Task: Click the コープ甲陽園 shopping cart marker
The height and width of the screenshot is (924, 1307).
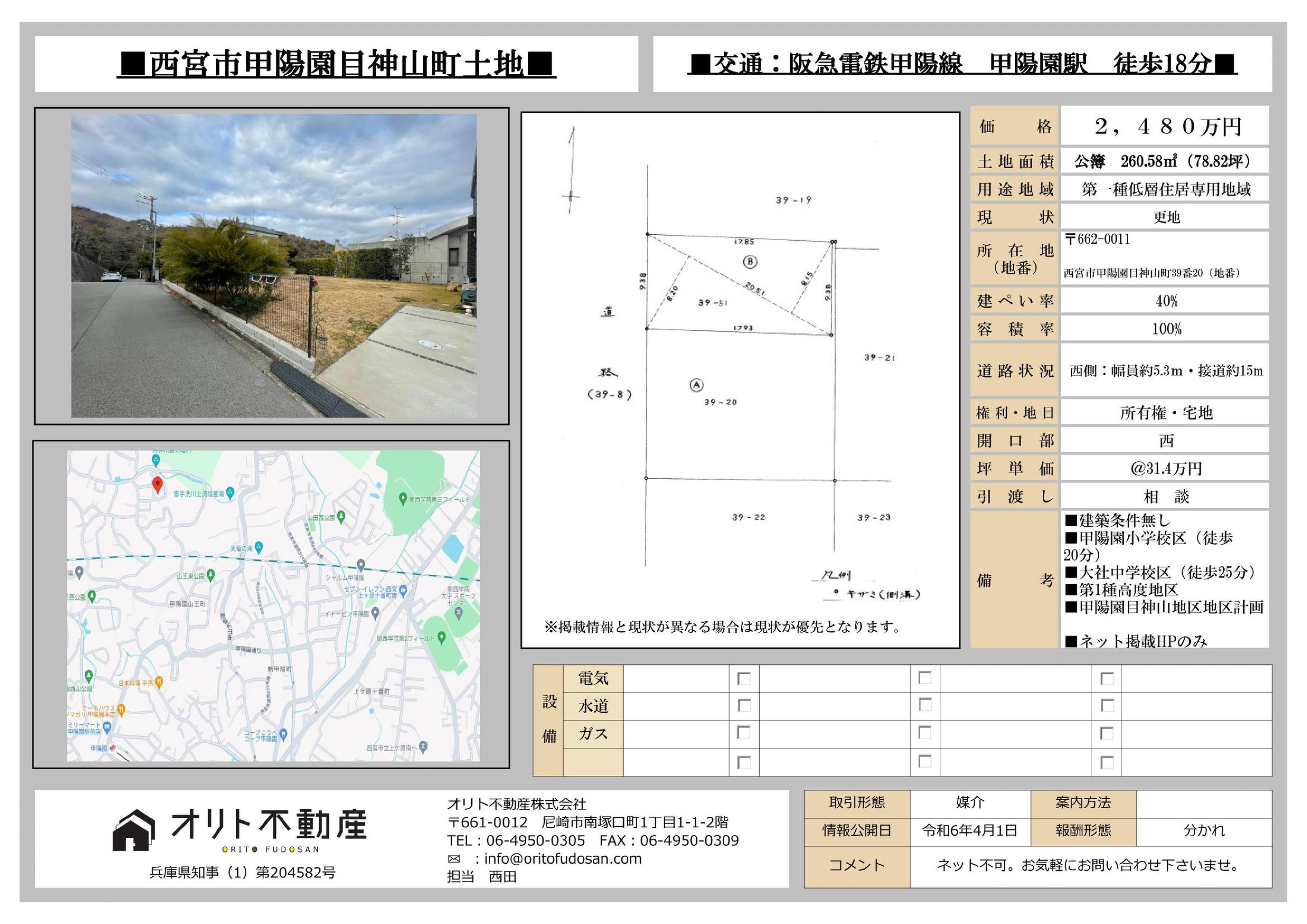Action: 284,733
